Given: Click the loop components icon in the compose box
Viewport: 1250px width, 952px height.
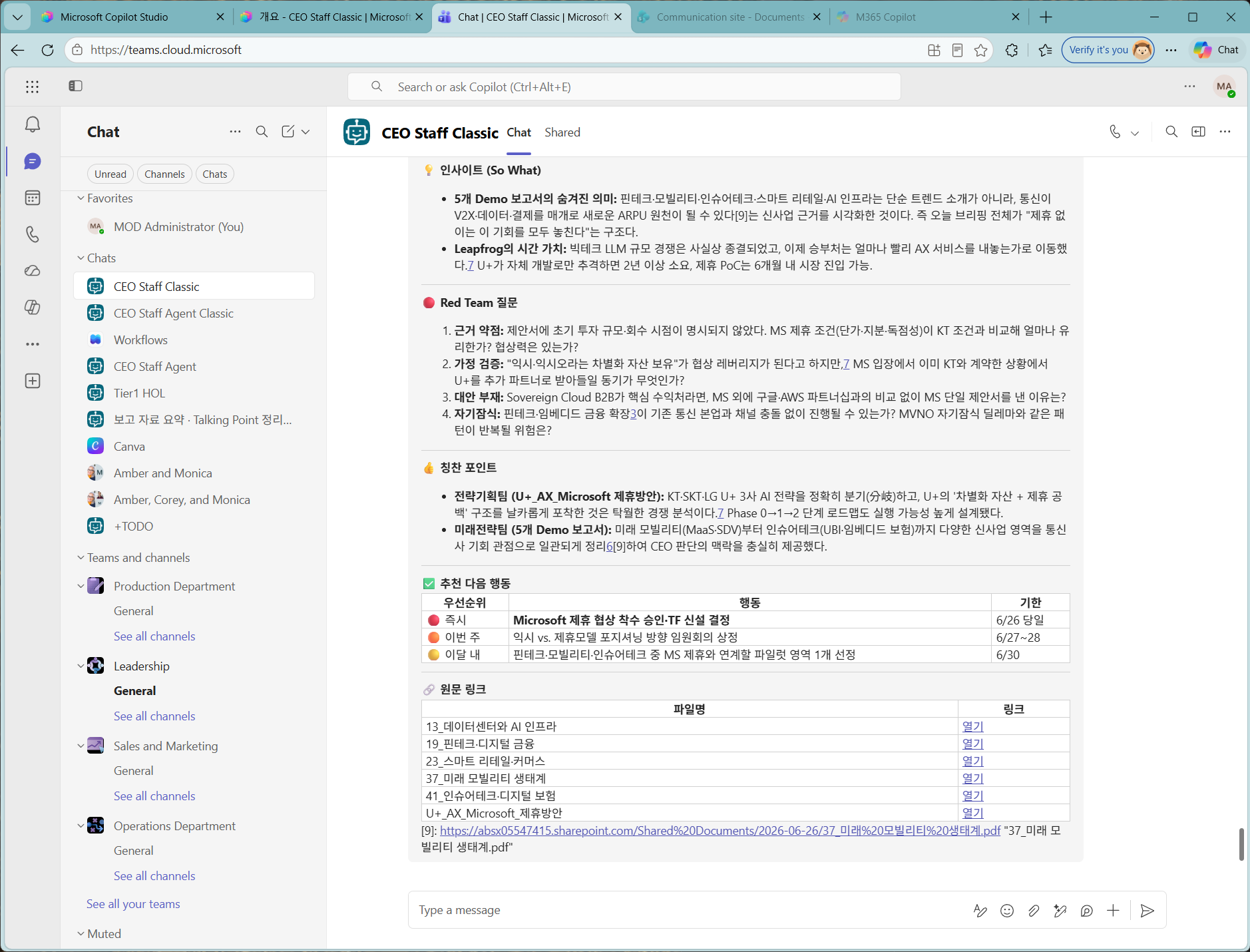Looking at the screenshot, I should pos(1087,911).
